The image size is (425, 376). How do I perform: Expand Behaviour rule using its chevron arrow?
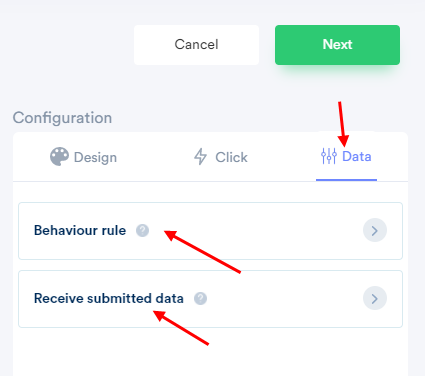375,230
